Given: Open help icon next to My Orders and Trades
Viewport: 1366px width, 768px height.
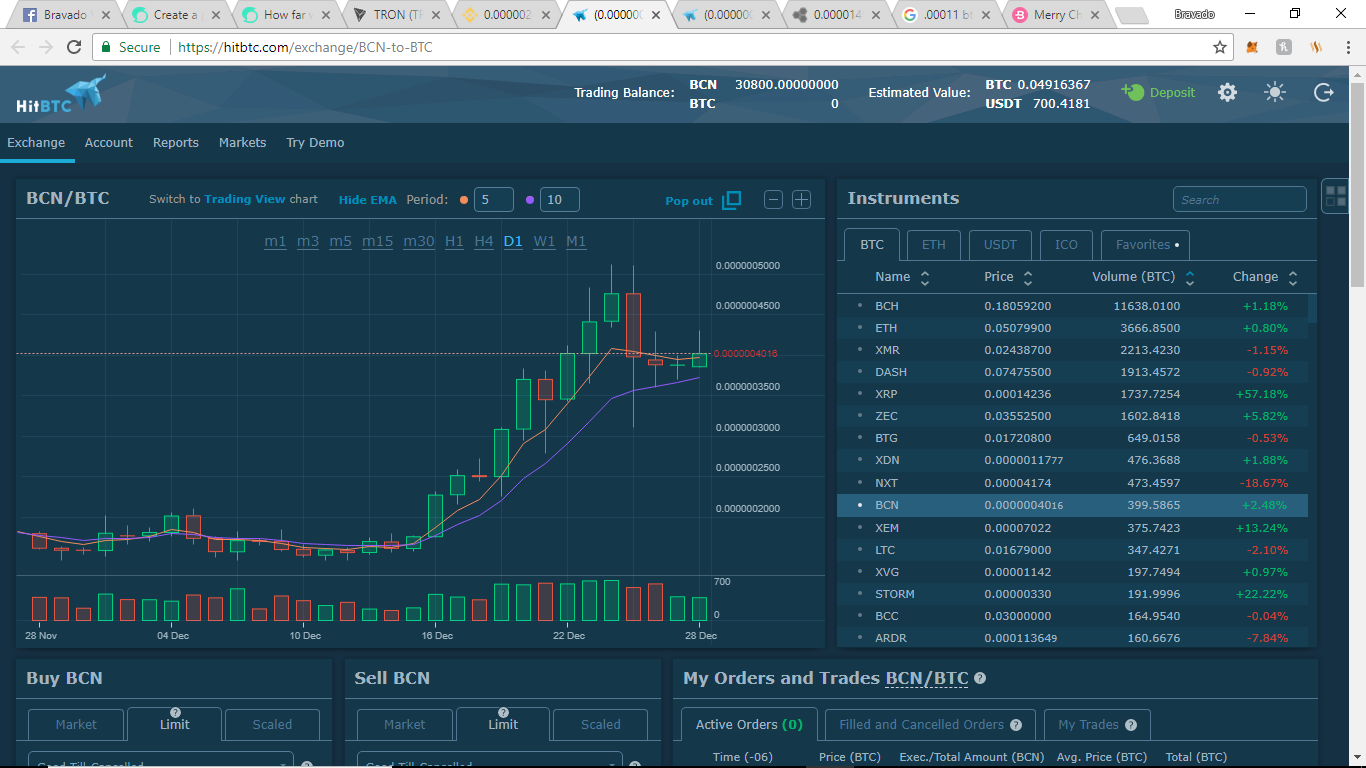Looking at the screenshot, I should coord(980,678).
